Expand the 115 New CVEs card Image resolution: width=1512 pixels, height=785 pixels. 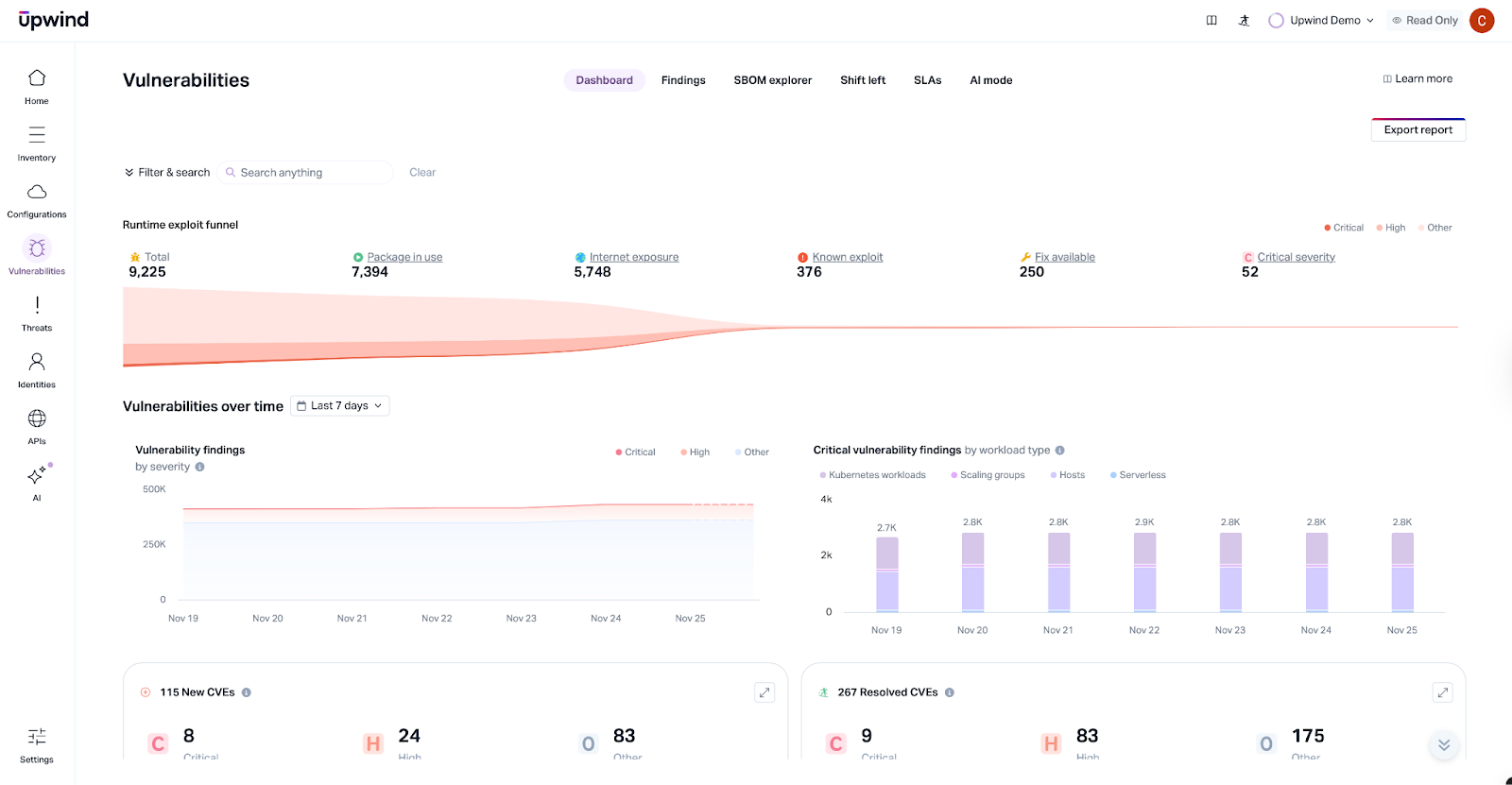[x=765, y=692]
